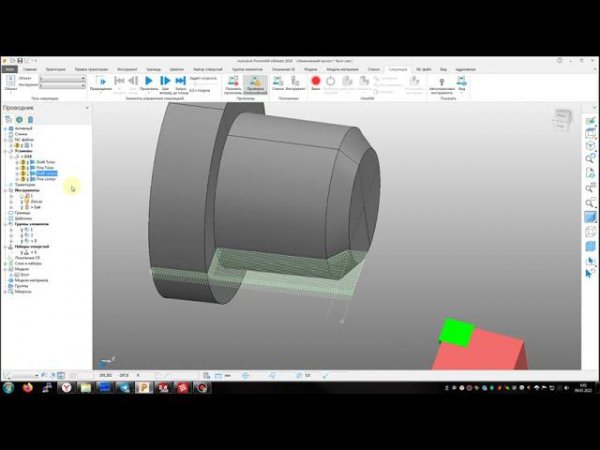Viewport: 600px width, 450px height.
Task: Click the Play simulation button
Action: click(x=148, y=81)
